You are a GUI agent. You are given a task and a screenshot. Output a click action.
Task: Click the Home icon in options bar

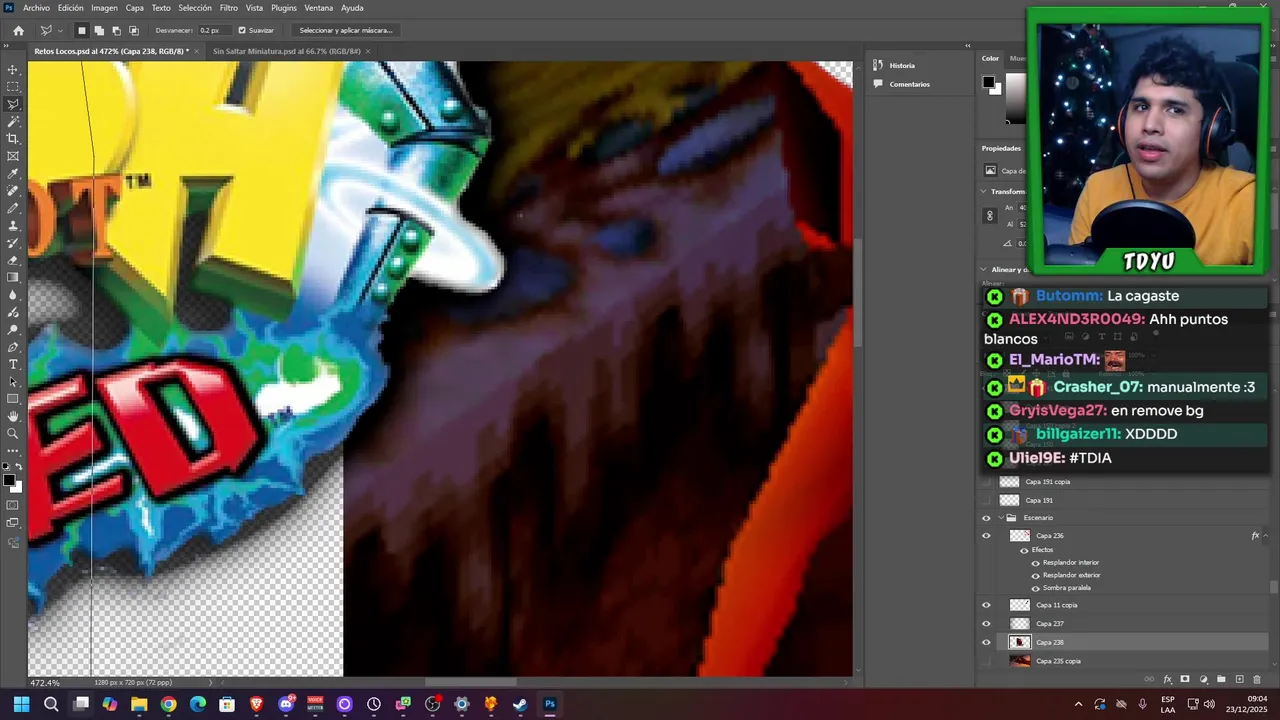18,30
